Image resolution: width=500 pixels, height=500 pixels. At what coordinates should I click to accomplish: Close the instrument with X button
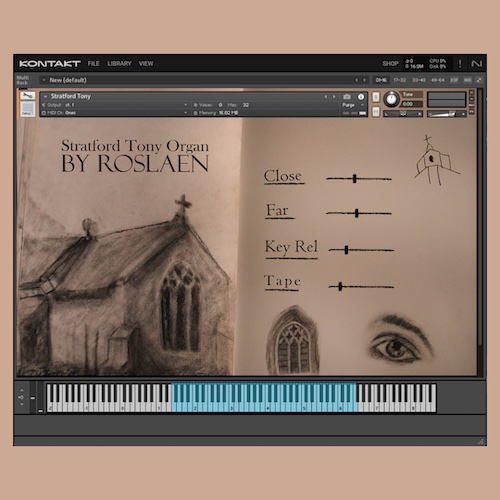pos(471,92)
